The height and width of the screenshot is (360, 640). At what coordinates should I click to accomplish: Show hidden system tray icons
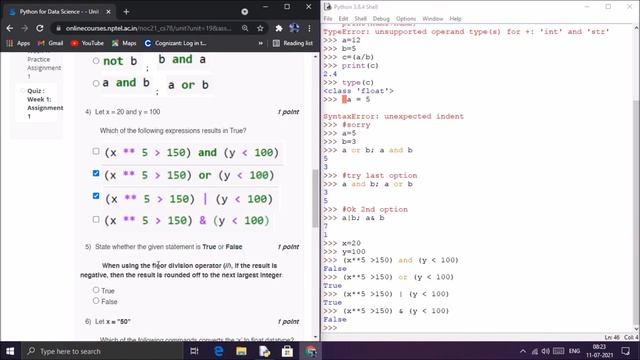523,351
